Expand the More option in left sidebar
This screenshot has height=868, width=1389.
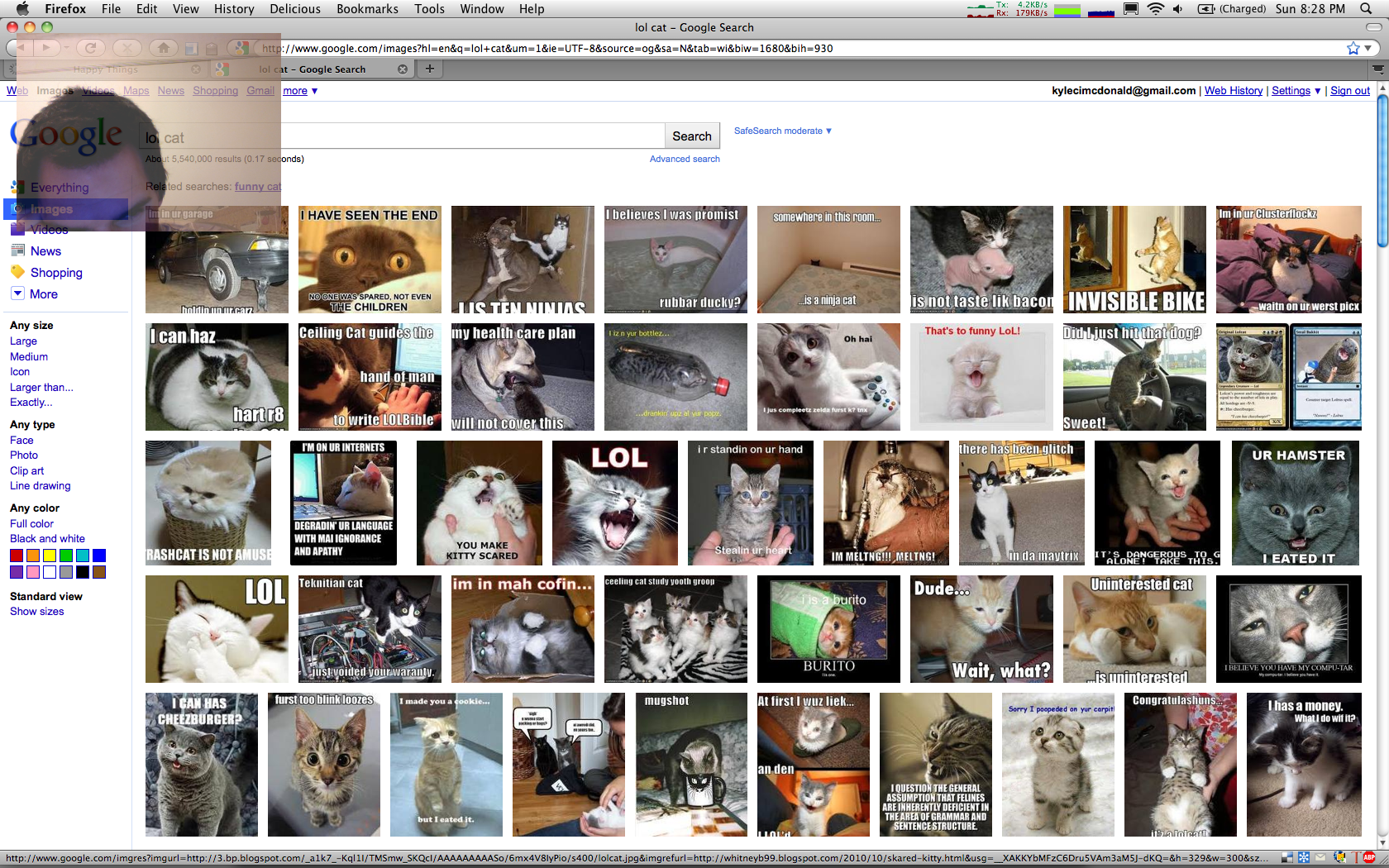click(43, 294)
